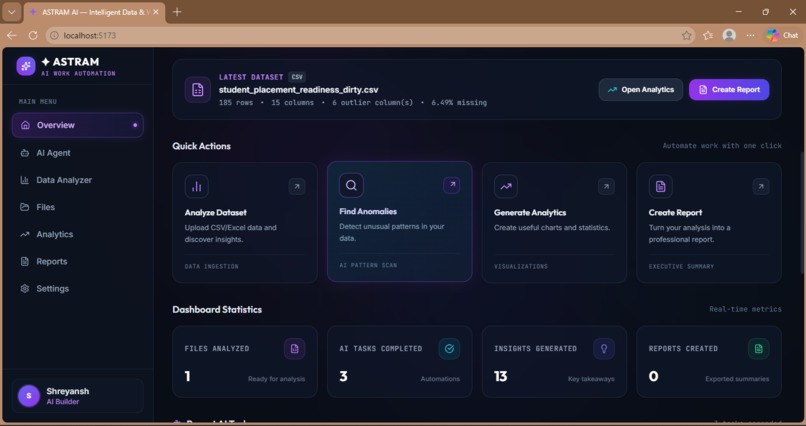Select the ASTRAM AI browser tab
Viewport: 806px width, 426px height.
(94, 12)
